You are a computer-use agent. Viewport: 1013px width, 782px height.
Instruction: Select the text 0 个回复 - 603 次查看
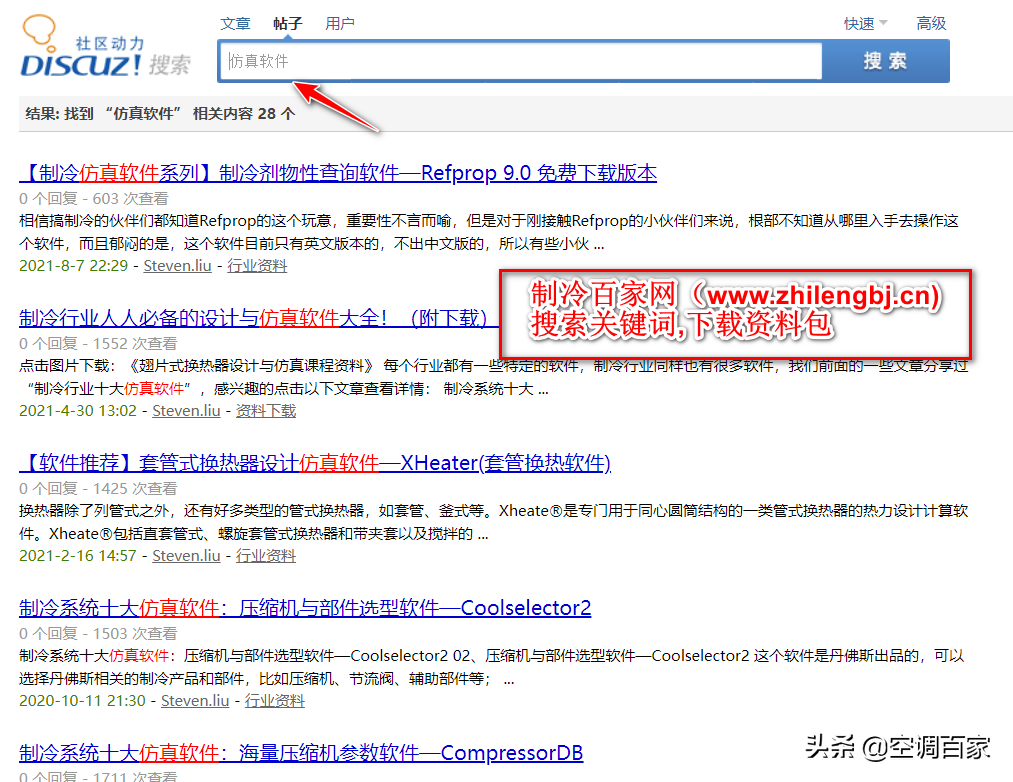(x=94, y=198)
